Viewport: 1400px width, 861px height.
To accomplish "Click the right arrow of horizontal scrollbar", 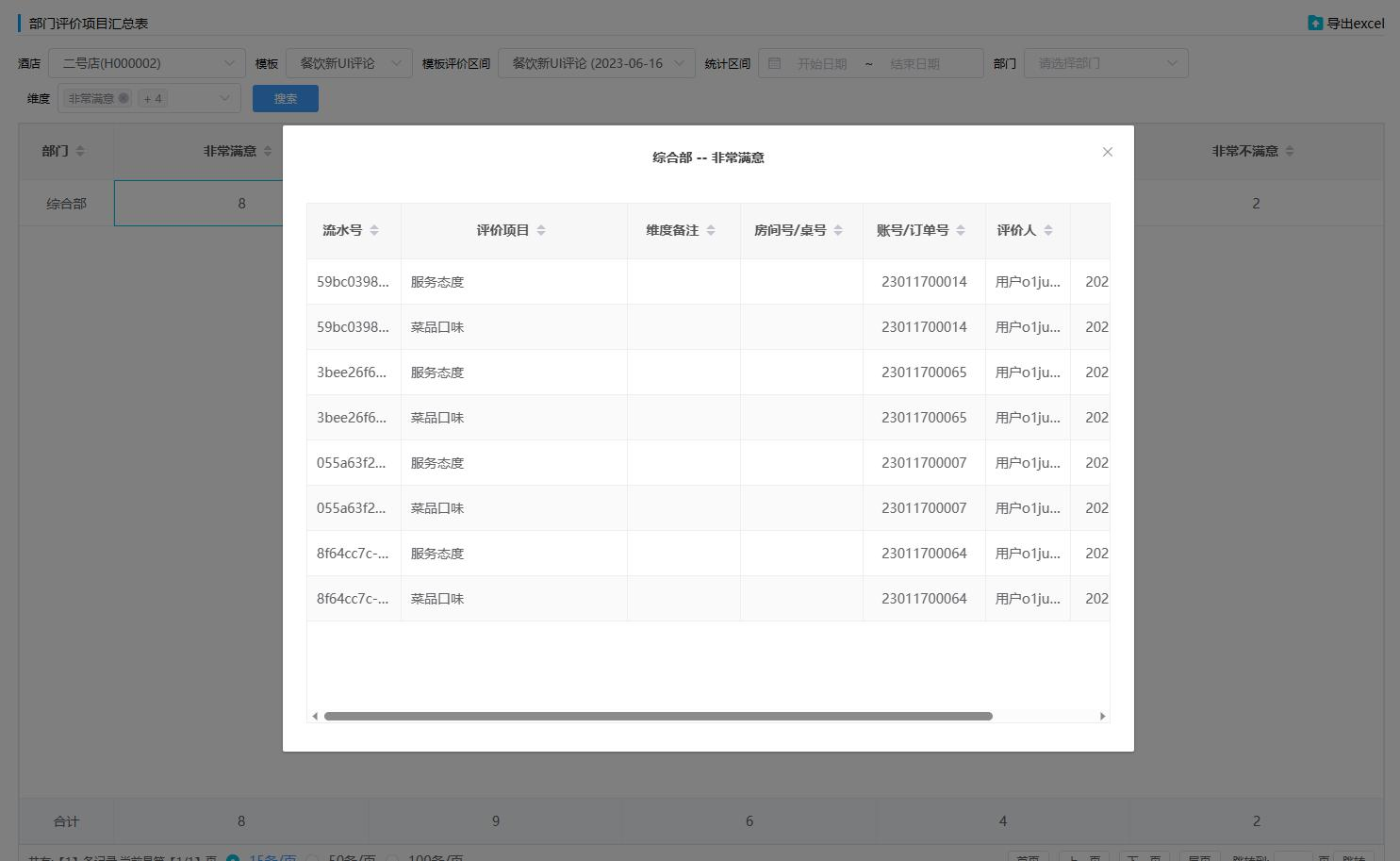I will tap(1102, 717).
